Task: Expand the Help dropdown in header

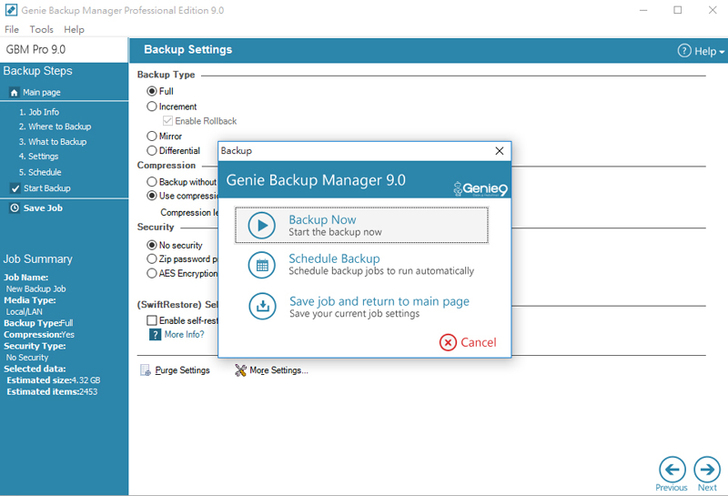Action: click(698, 51)
